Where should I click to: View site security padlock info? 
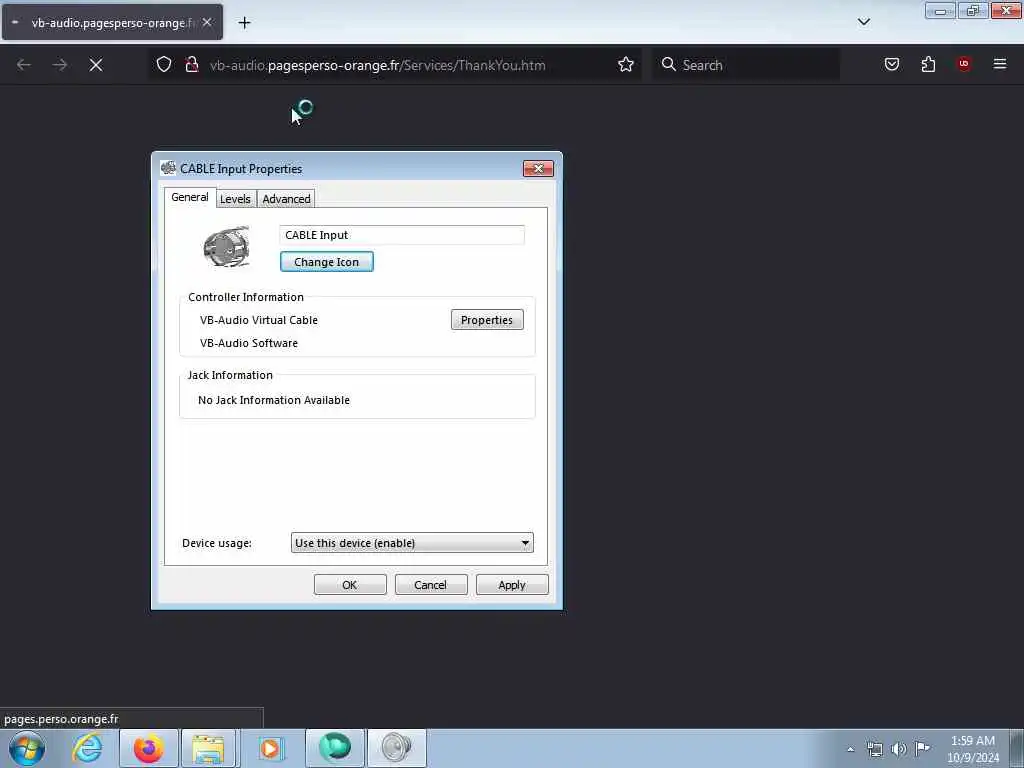click(x=191, y=64)
